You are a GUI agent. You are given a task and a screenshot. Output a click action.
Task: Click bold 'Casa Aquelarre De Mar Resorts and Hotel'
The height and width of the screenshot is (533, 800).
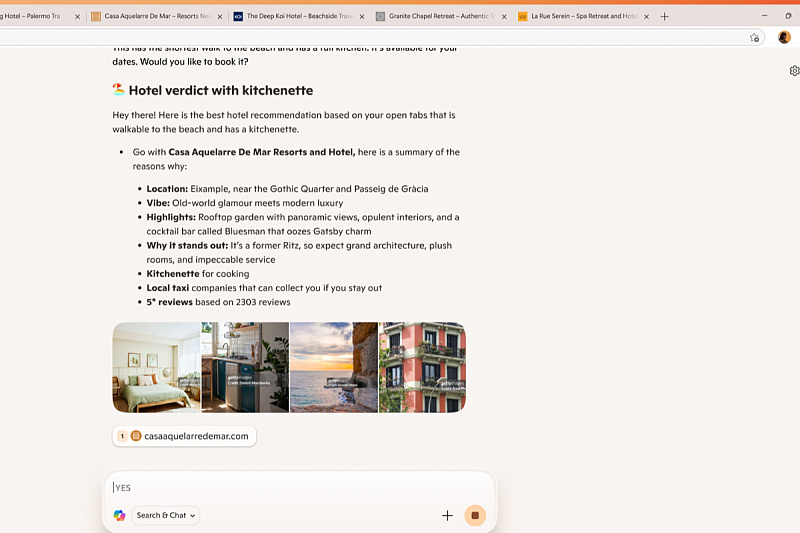[x=262, y=152]
